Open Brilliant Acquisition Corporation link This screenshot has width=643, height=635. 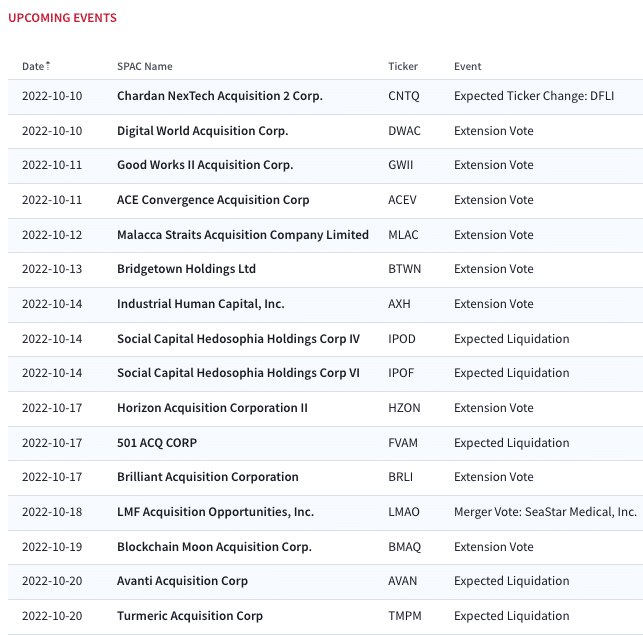click(x=208, y=477)
